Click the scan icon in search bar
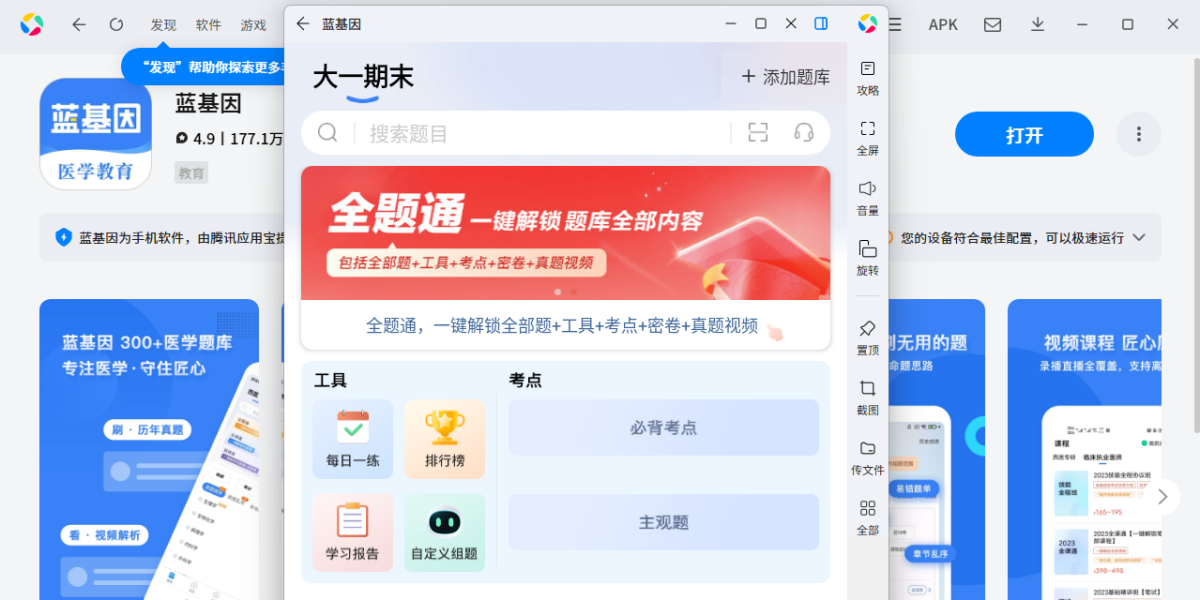This screenshot has height=600, width=1200. [x=758, y=133]
